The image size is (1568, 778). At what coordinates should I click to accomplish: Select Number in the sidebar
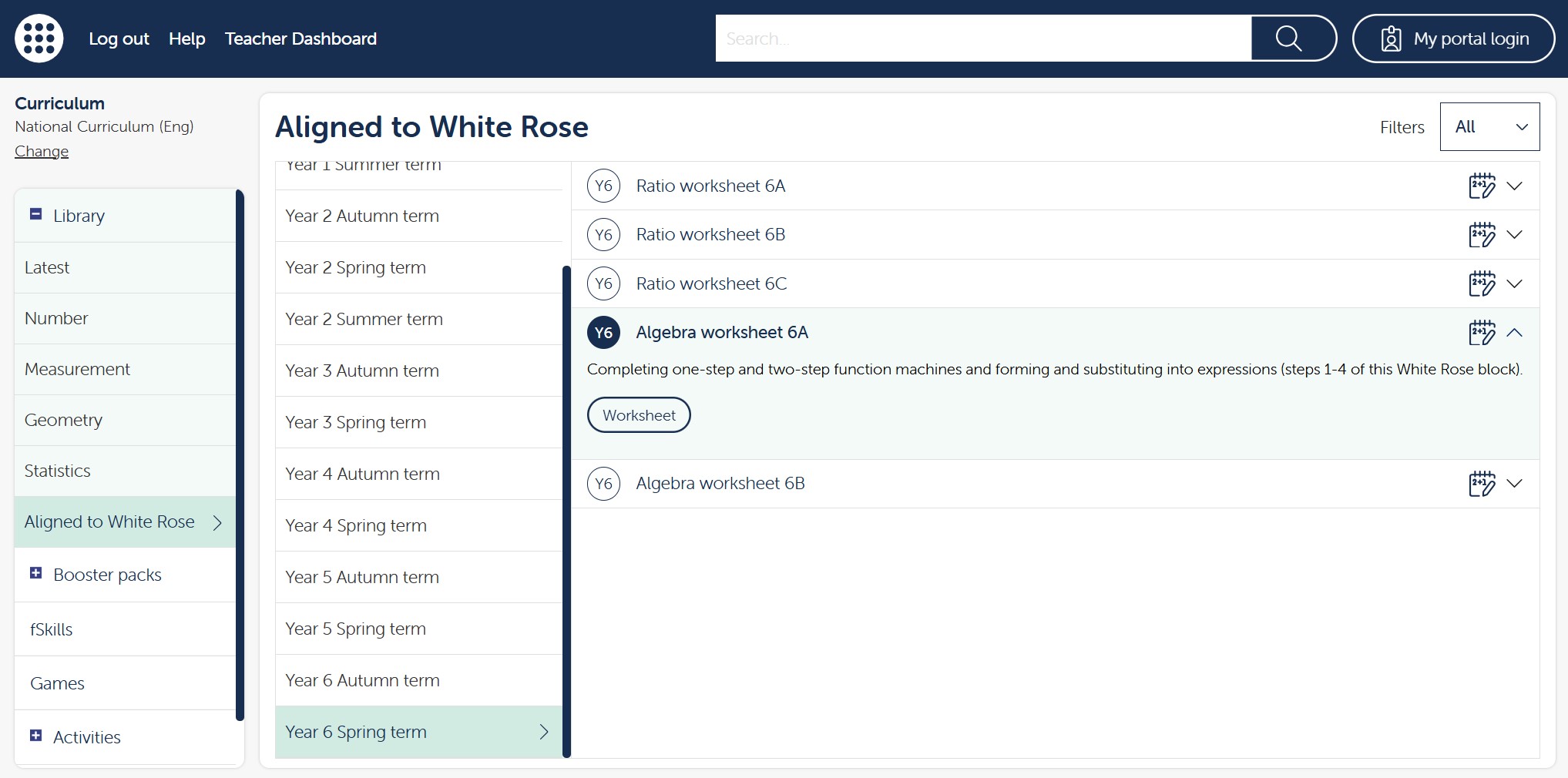(x=125, y=318)
